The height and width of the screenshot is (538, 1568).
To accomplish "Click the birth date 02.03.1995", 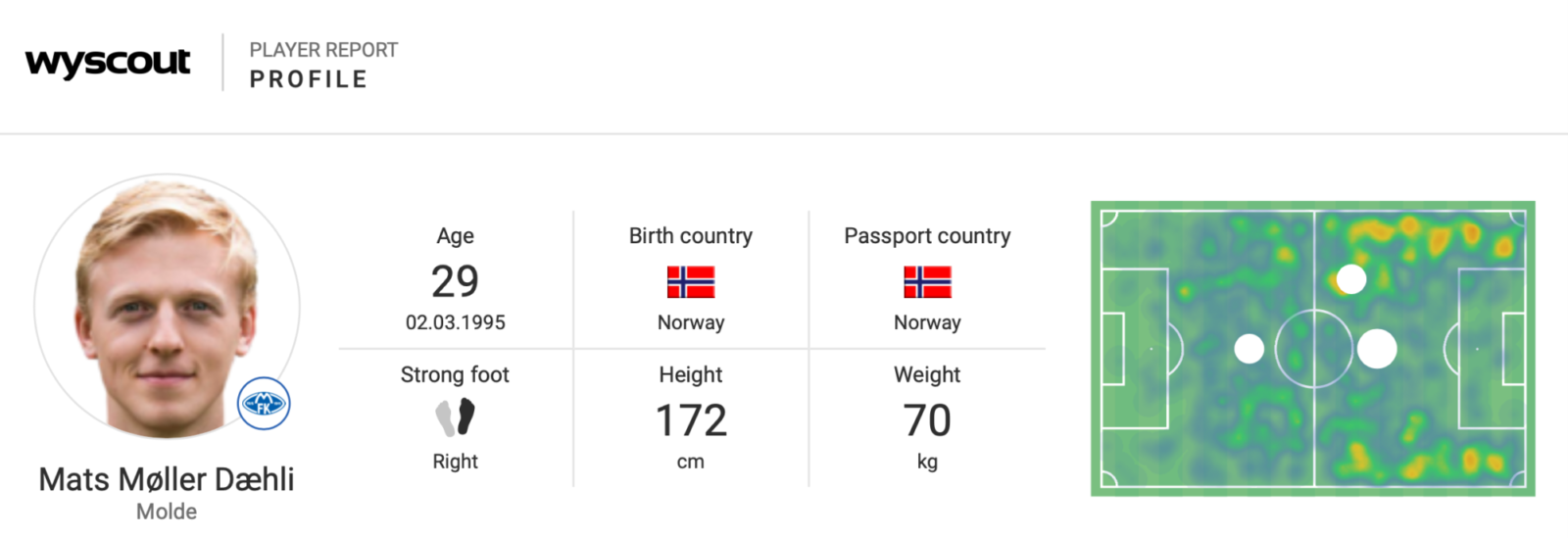I will (x=456, y=322).
